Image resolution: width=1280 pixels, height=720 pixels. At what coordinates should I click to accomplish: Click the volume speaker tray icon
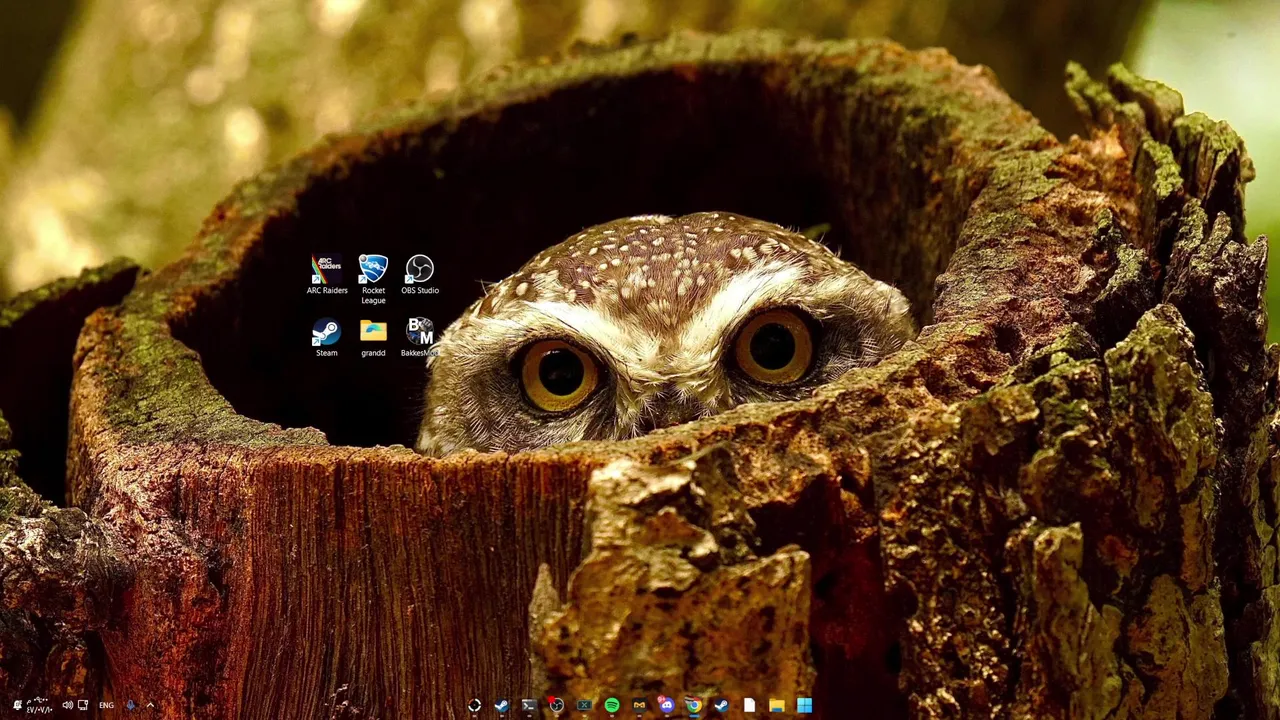(x=67, y=705)
